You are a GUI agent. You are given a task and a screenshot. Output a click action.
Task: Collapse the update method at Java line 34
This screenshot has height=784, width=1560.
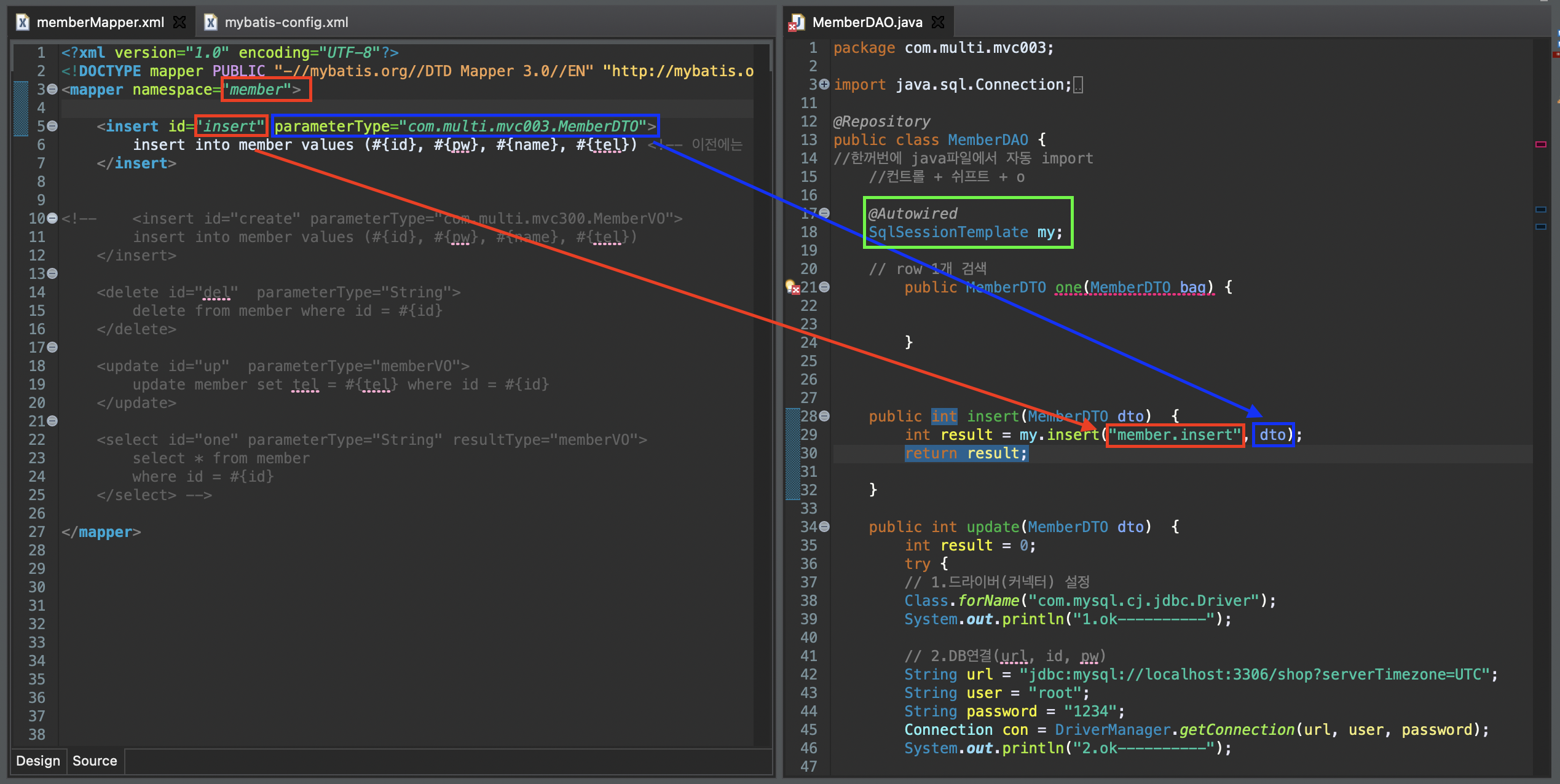click(824, 527)
